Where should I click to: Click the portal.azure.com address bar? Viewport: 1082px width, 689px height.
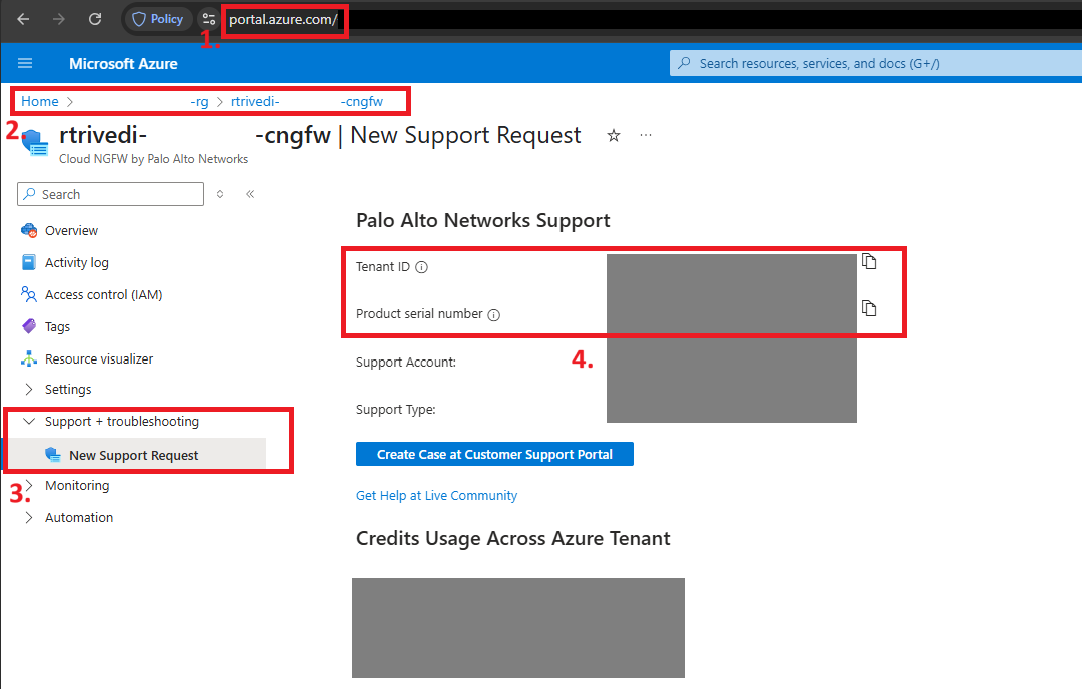(x=283, y=19)
